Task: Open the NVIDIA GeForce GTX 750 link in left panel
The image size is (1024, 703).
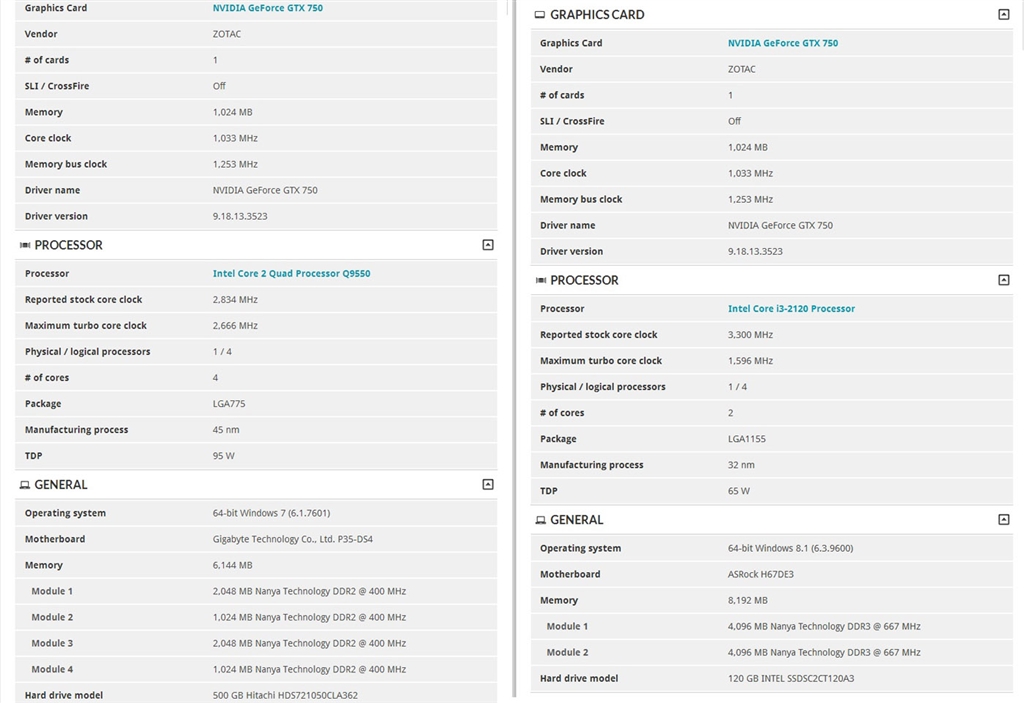Action: click(x=268, y=8)
